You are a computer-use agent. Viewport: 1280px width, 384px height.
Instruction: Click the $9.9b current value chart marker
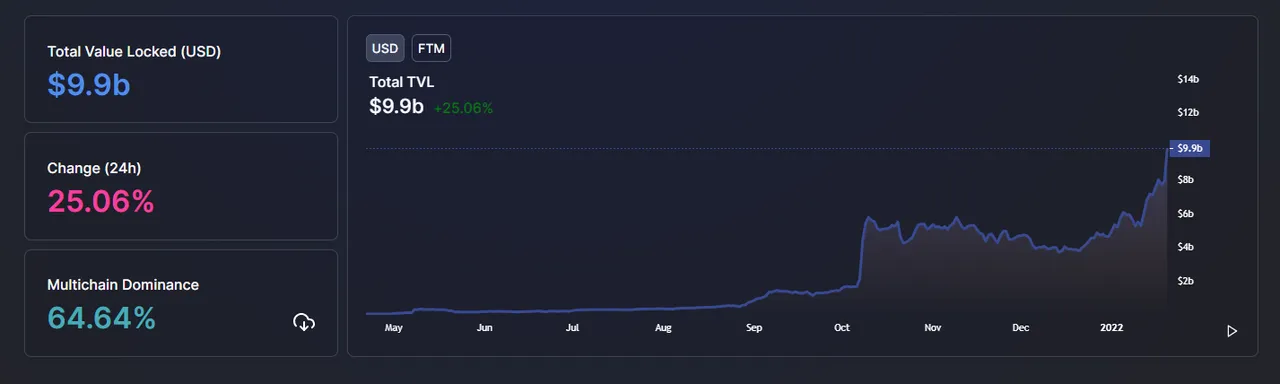pyautogui.click(x=1189, y=148)
